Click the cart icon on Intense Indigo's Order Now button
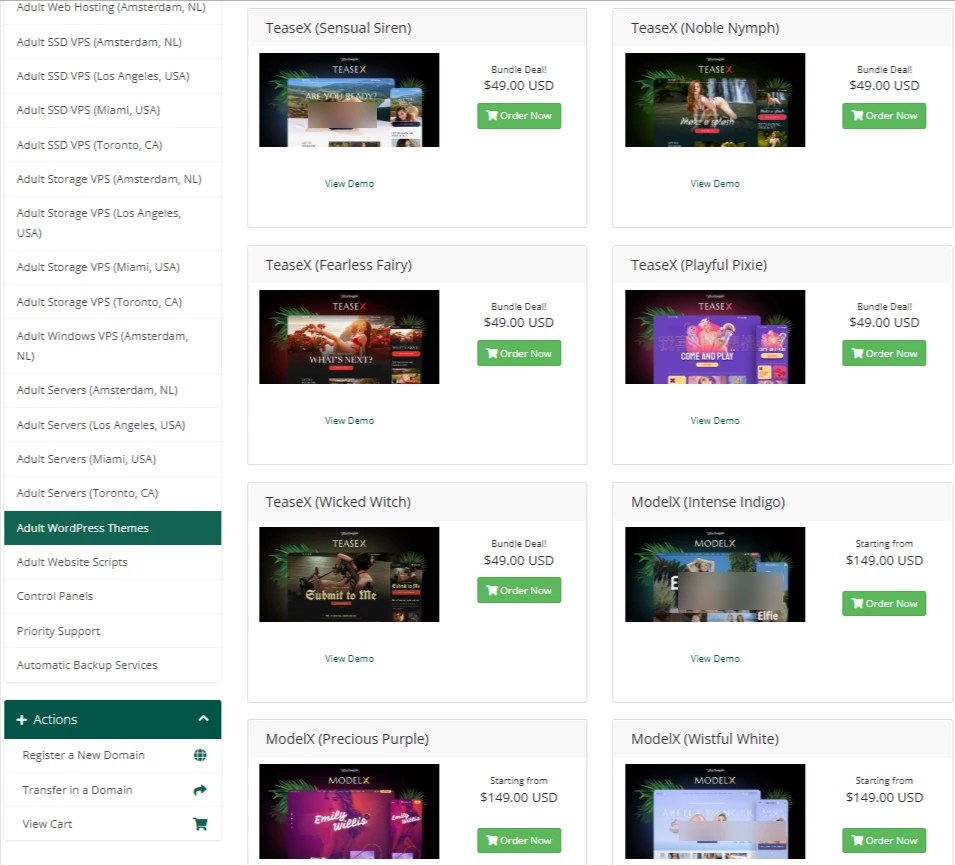955x865 pixels. pos(857,603)
